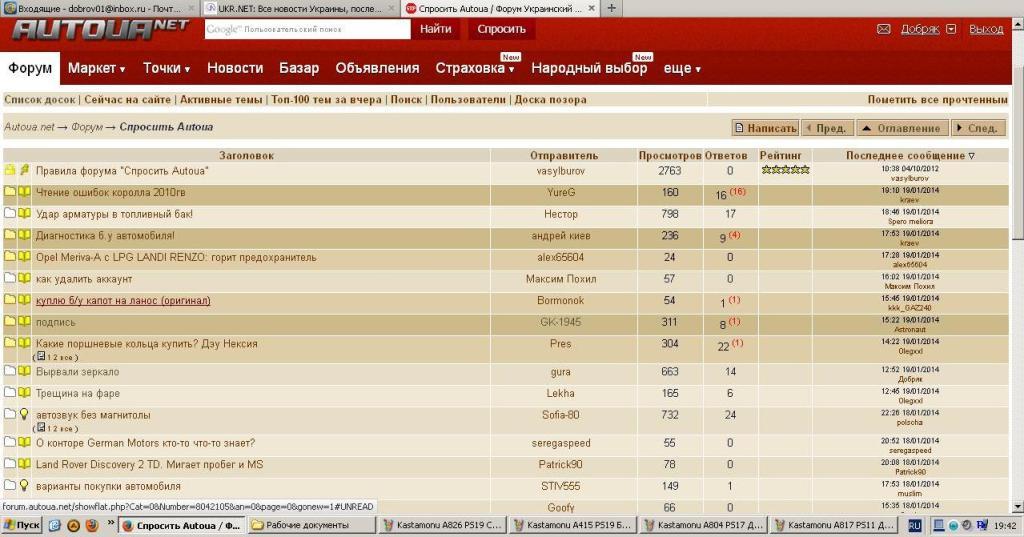Switch to the UKR.NET browser tab

pyautogui.click(x=298, y=8)
